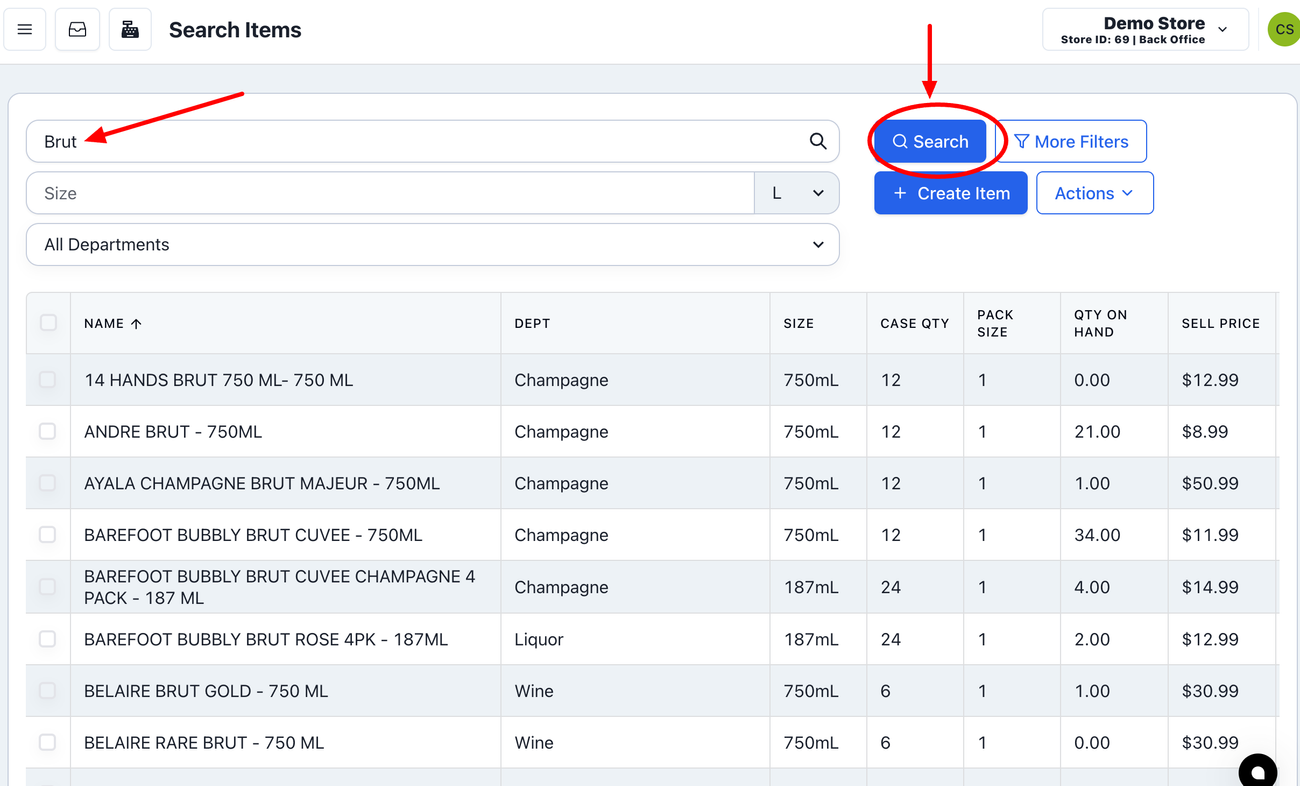Click the CS user avatar
This screenshot has width=1300, height=786.
1283,30
